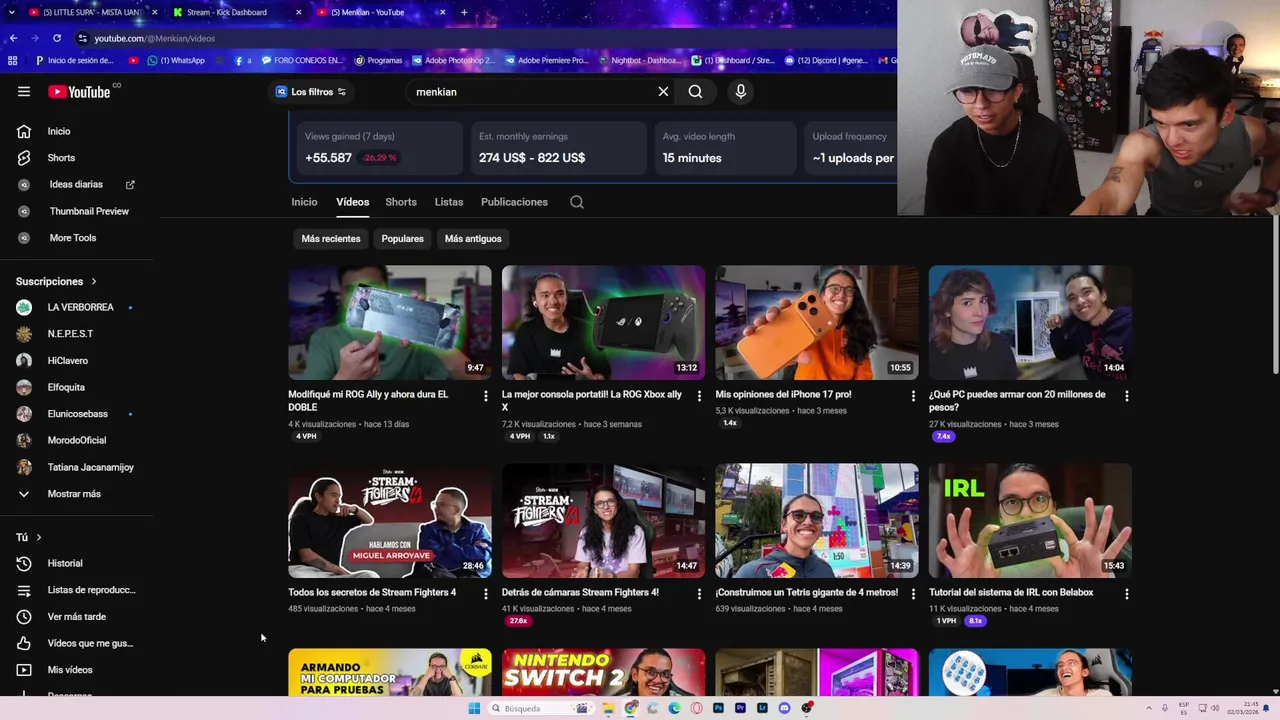The width and height of the screenshot is (1280, 720).
Task: Open Lightroom from the taskbar
Action: (x=762, y=708)
